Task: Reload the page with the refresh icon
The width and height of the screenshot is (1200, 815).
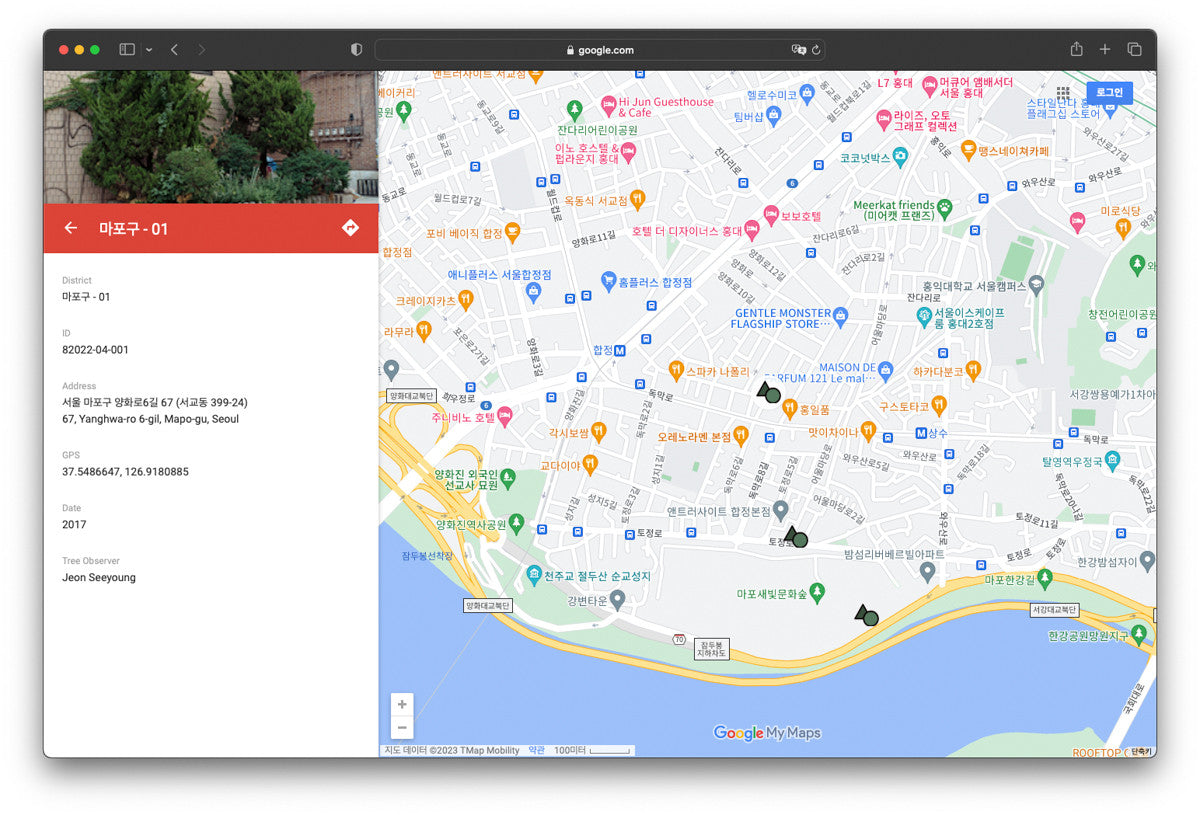Action: (816, 50)
